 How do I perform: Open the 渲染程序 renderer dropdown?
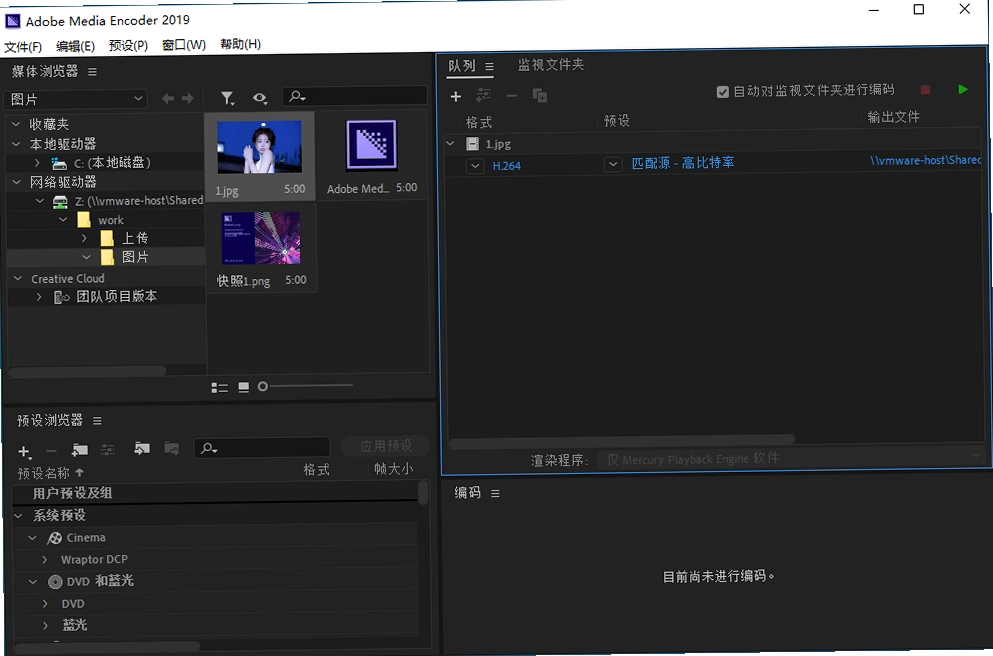792,458
